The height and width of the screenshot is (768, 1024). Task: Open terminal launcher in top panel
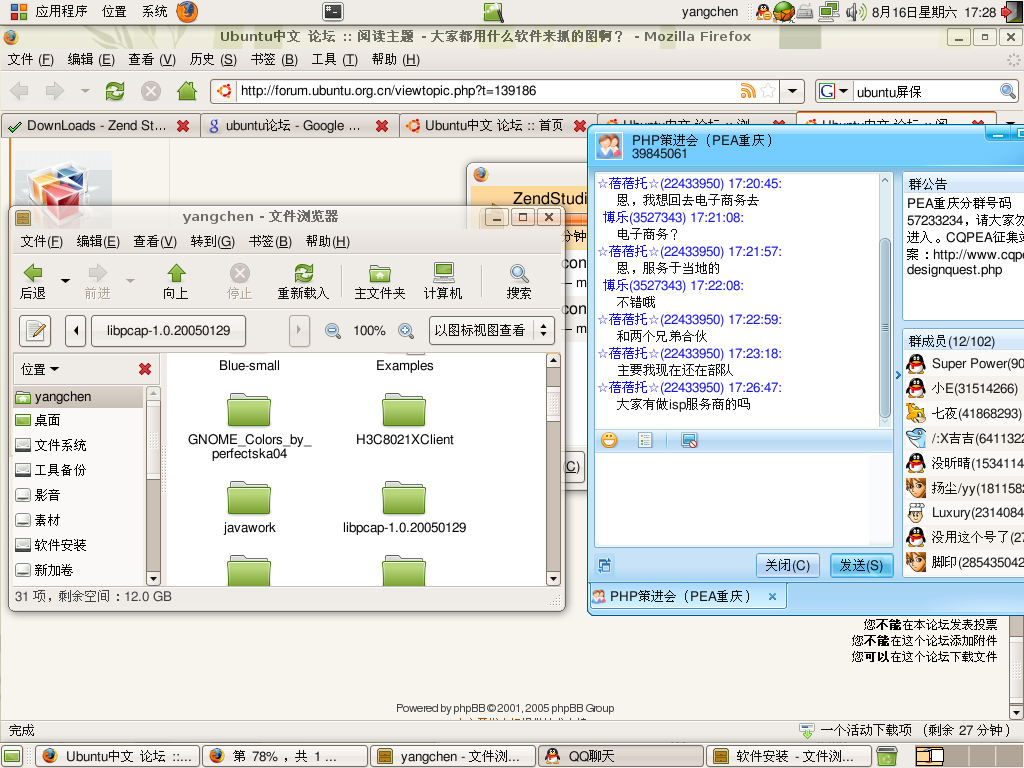pos(333,11)
